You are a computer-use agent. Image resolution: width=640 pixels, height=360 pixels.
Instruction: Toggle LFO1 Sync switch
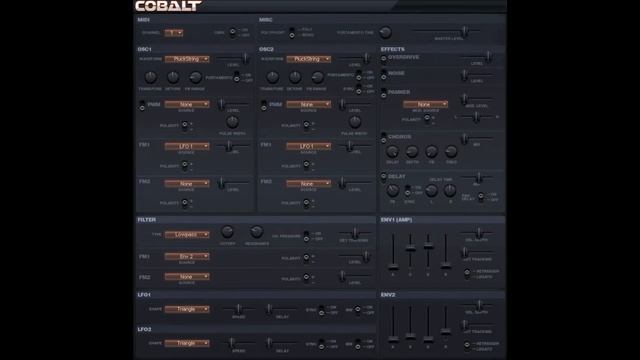click(x=322, y=310)
